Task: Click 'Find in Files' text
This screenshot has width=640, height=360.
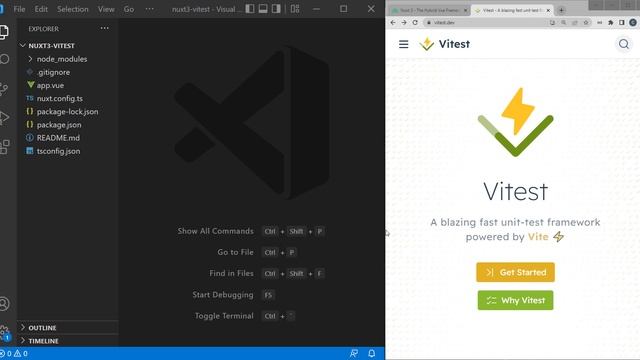Action: [x=231, y=273]
